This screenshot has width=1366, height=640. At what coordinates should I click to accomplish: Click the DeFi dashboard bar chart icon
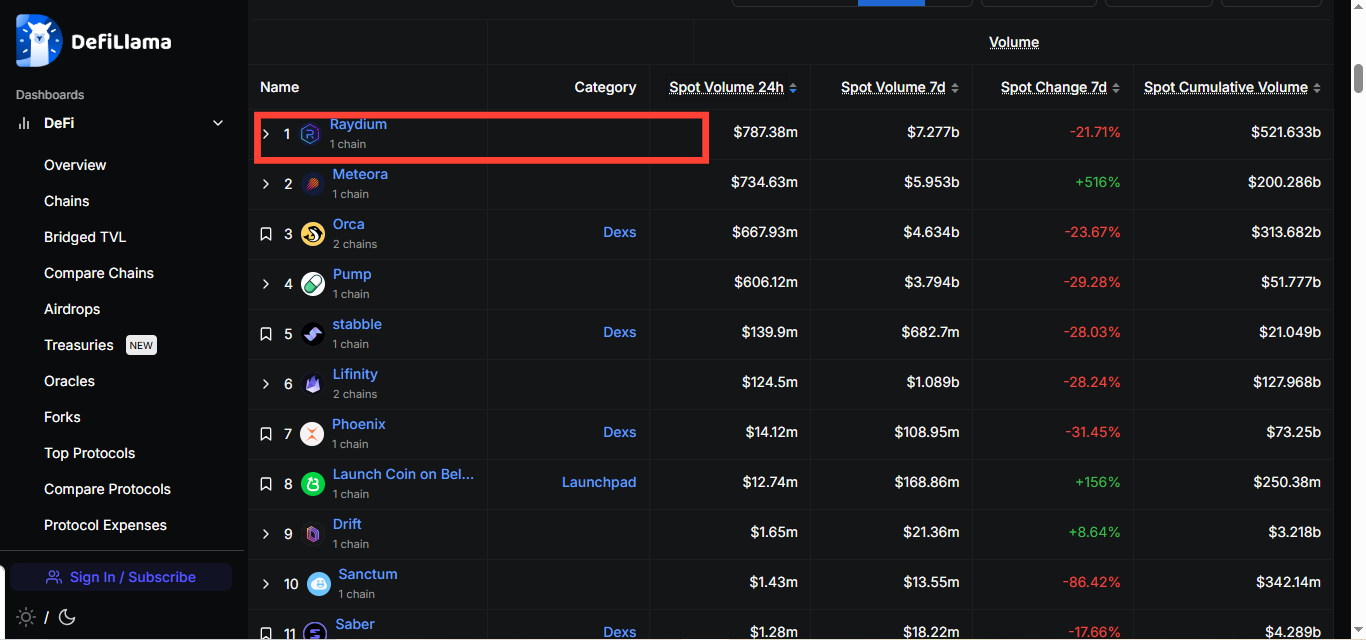24,123
